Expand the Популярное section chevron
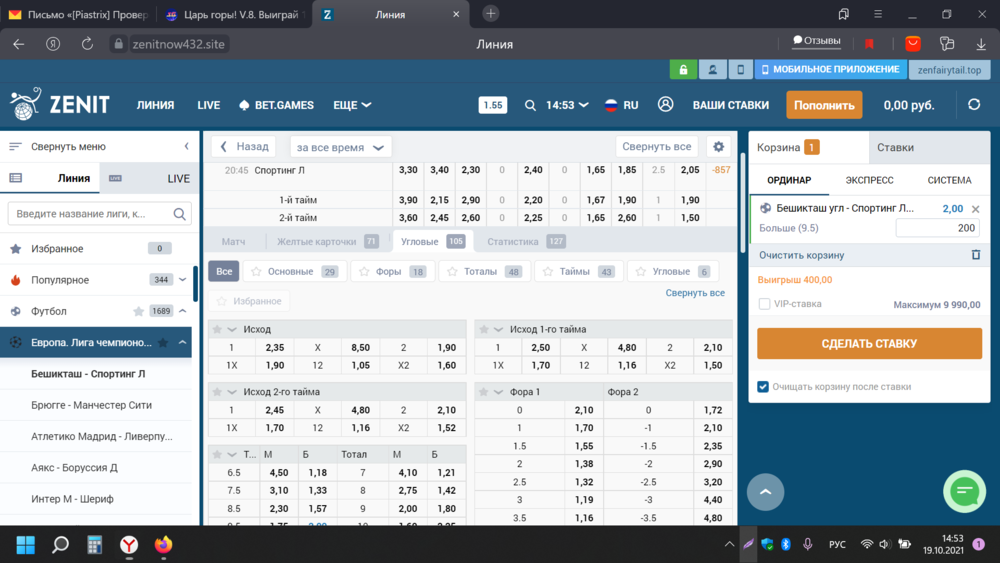Image resolution: width=1000 pixels, height=563 pixels. point(182,279)
